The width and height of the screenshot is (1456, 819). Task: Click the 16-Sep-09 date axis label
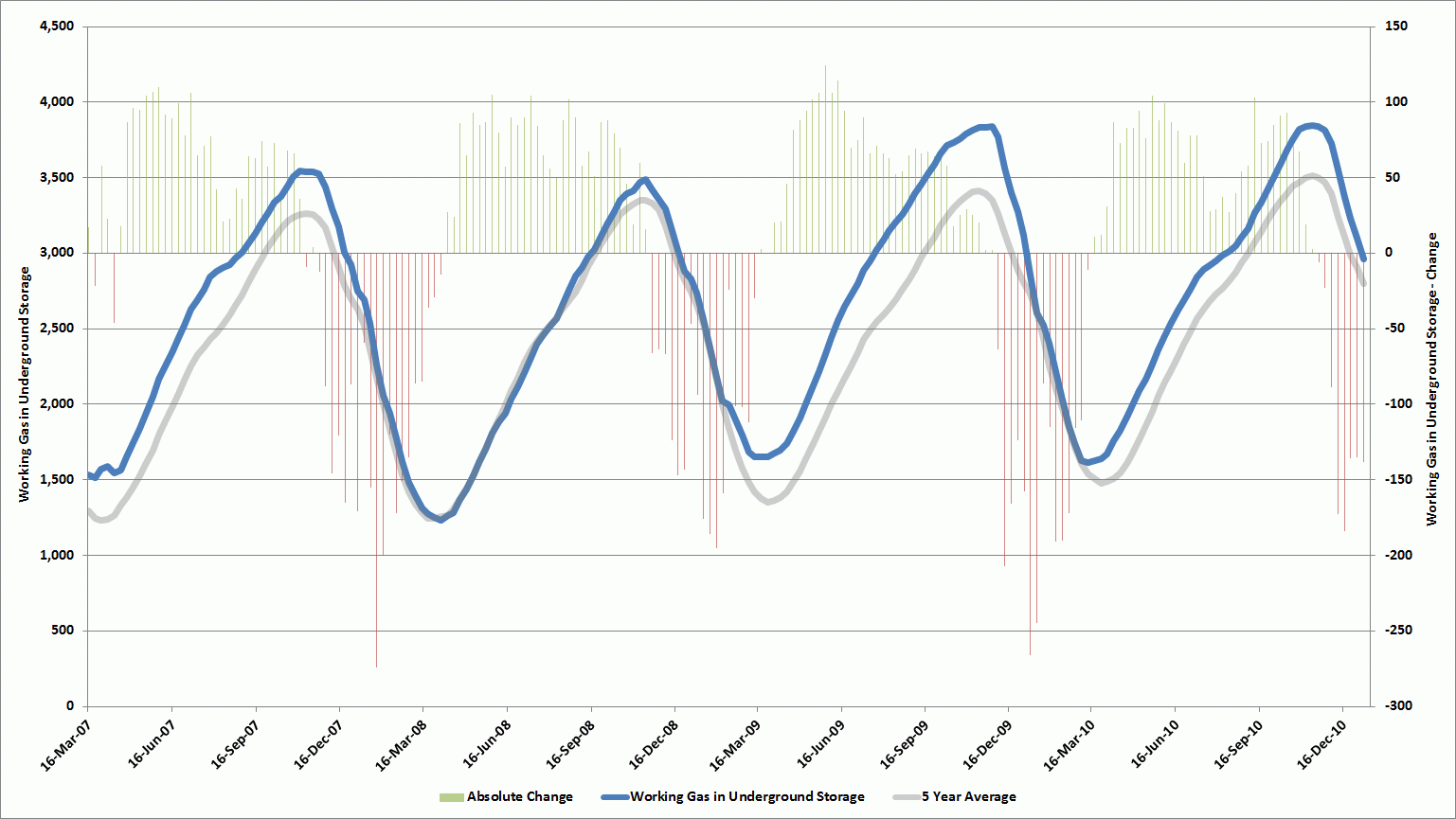[x=900, y=744]
